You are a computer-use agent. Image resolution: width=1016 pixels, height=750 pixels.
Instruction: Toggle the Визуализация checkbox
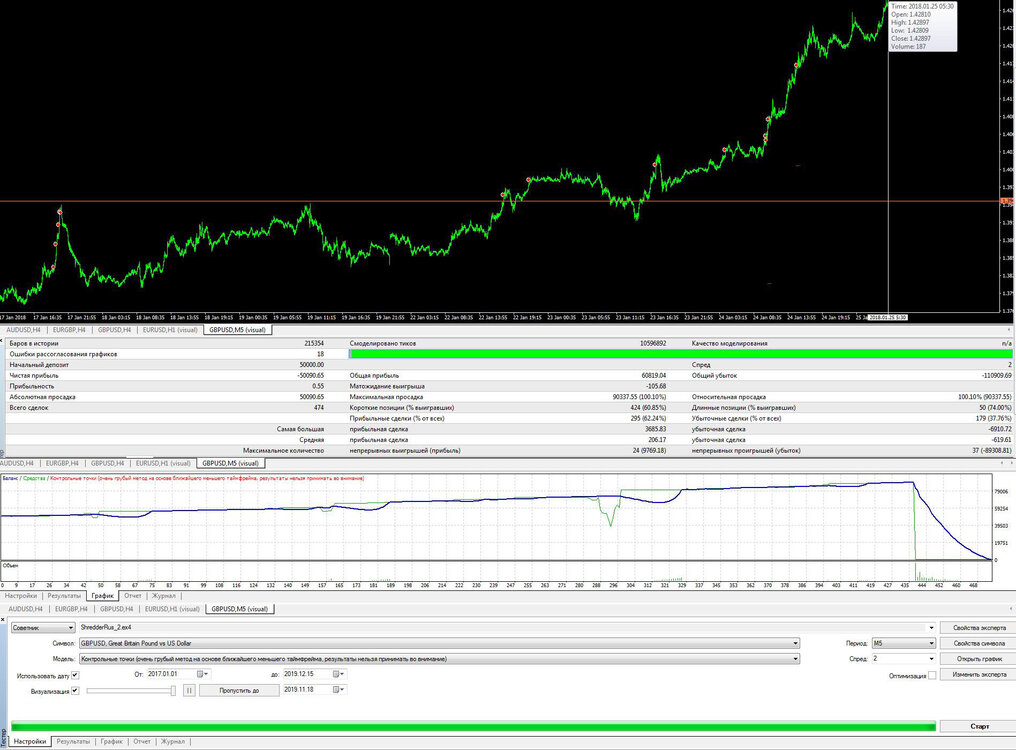[75, 691]
